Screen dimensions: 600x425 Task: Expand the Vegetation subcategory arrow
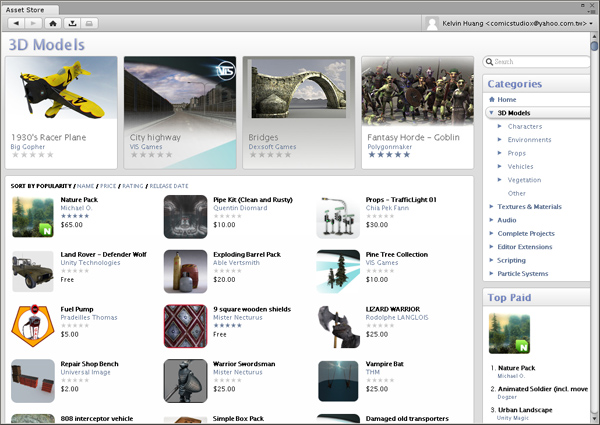coord(499,179)
